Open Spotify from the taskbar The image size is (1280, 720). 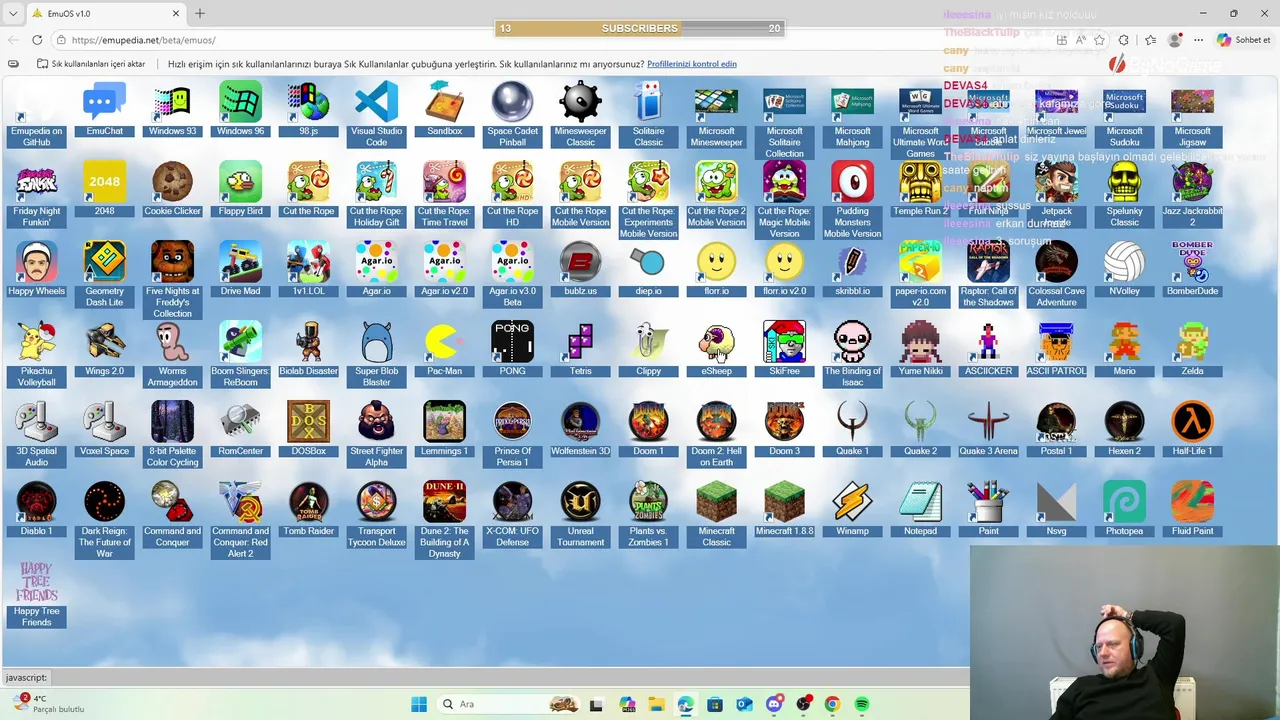(861, 704)
